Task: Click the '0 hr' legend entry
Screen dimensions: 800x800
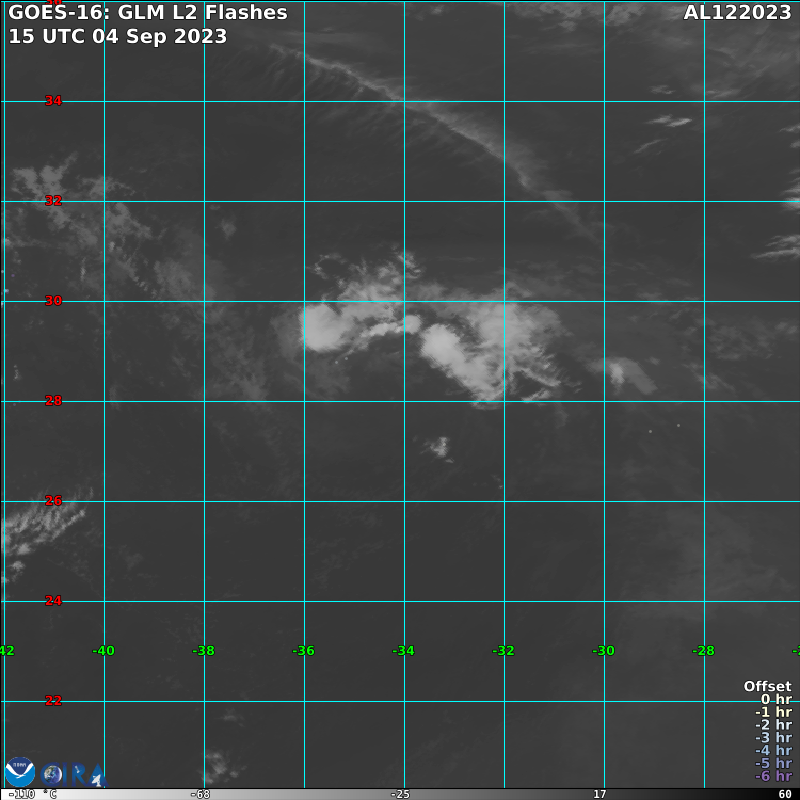Action: click(776, 699)
